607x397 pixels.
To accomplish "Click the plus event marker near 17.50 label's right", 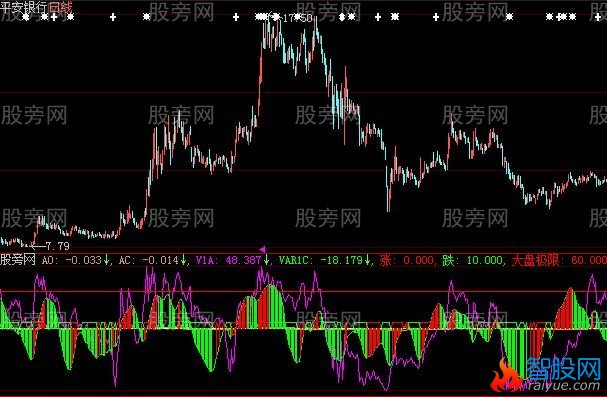I will [x=378, y=17].
